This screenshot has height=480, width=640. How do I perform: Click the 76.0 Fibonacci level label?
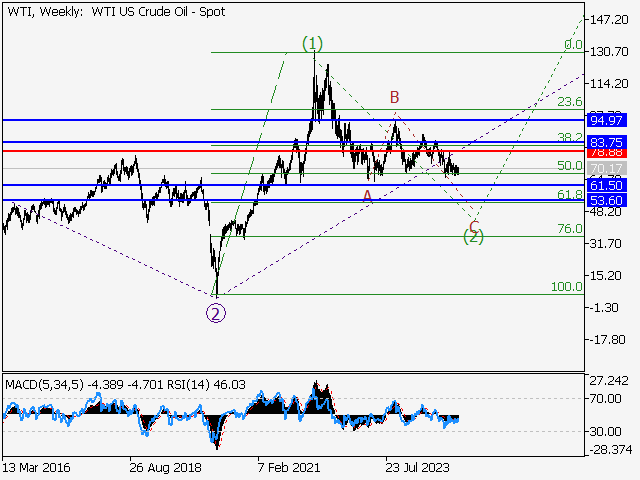click(570, 229)
